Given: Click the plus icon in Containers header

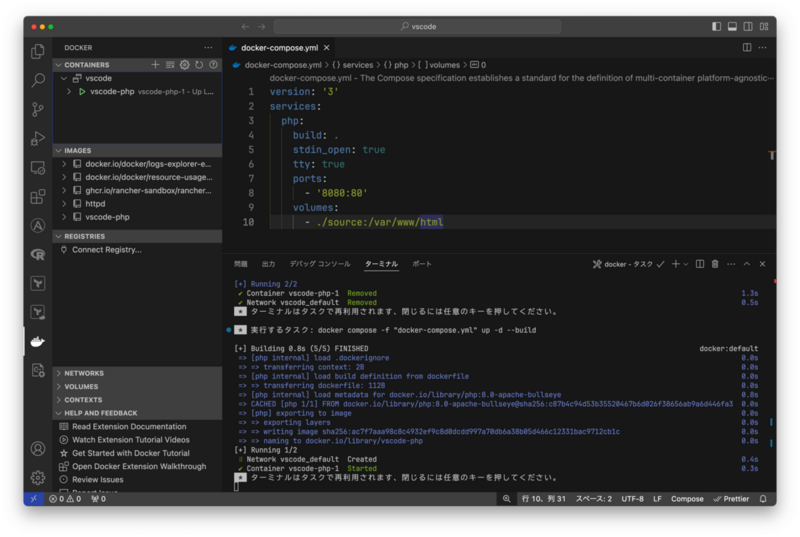Looking at the screenshot, I should tap(155, 65).
